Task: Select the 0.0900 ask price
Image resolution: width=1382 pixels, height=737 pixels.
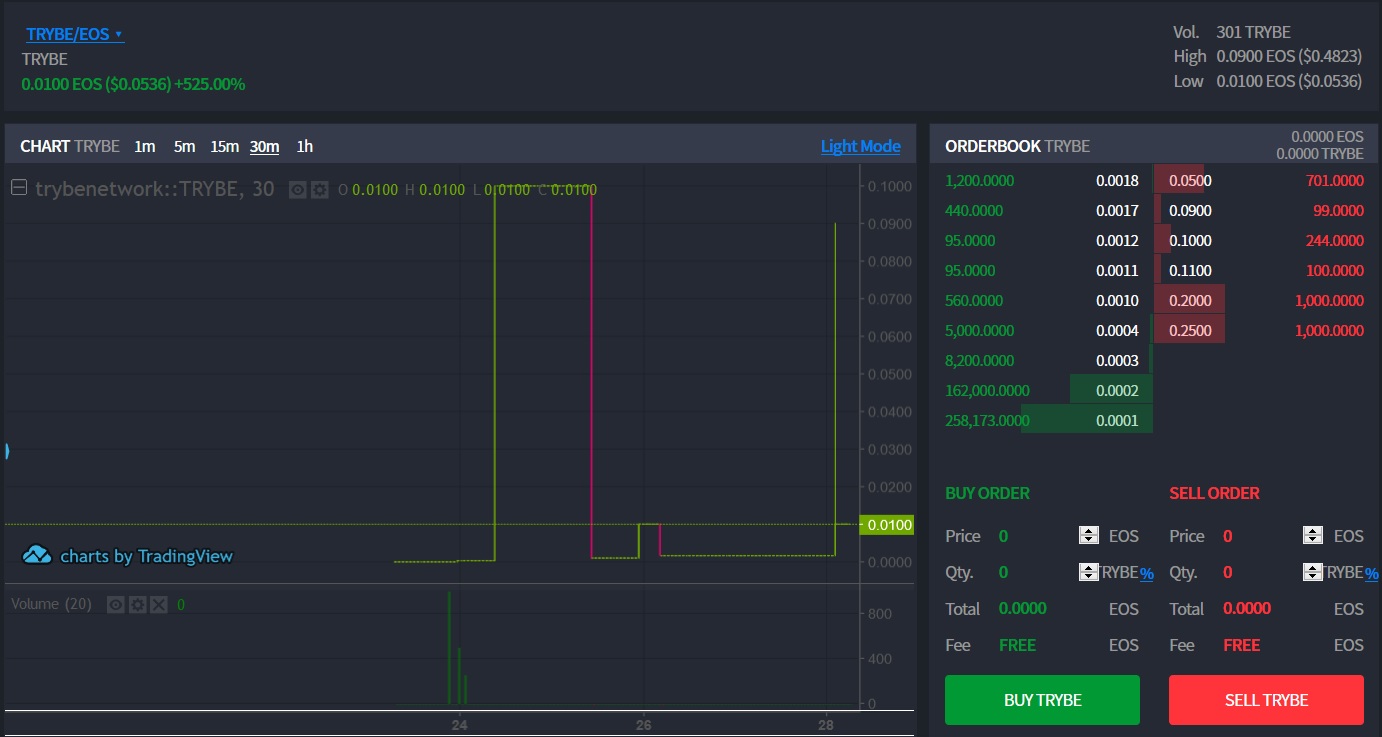Action: click(x=1190, y=211)
